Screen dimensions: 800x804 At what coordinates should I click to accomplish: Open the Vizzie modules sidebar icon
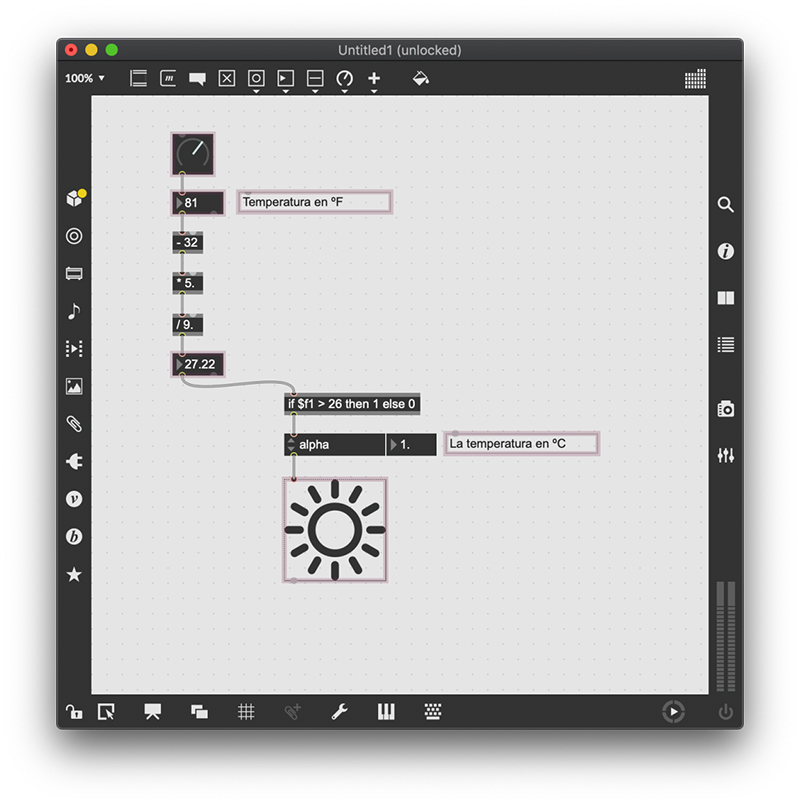(74, 499)
